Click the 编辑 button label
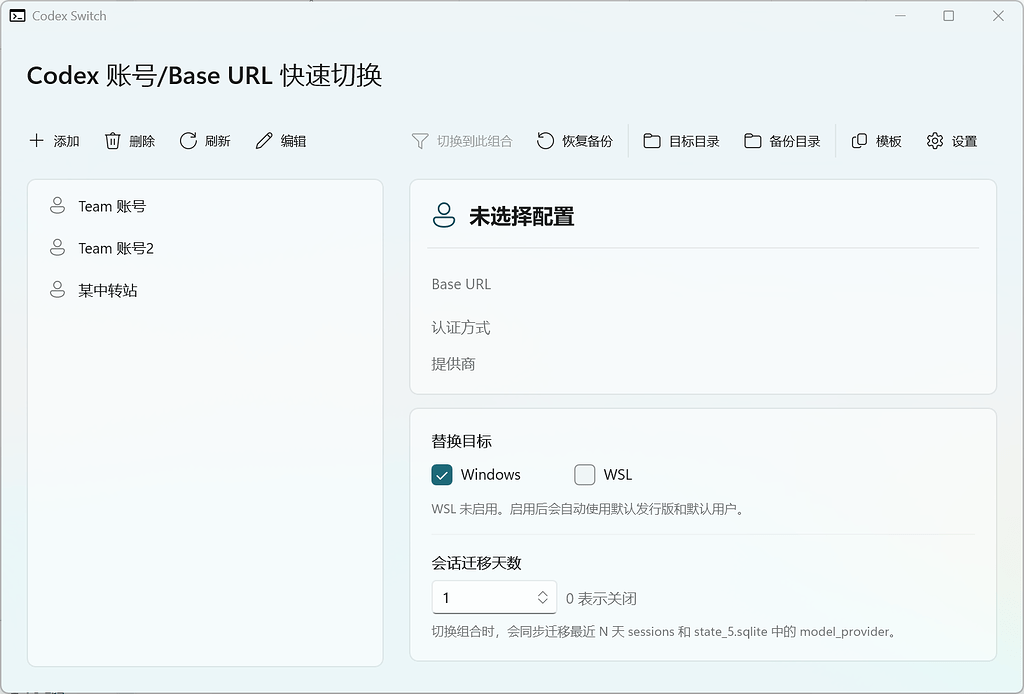 [x=293, y=141]
